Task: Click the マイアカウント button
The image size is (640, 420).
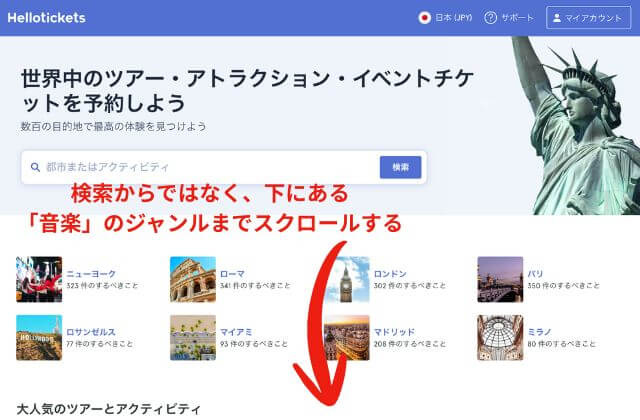Action: pos(589,18)
